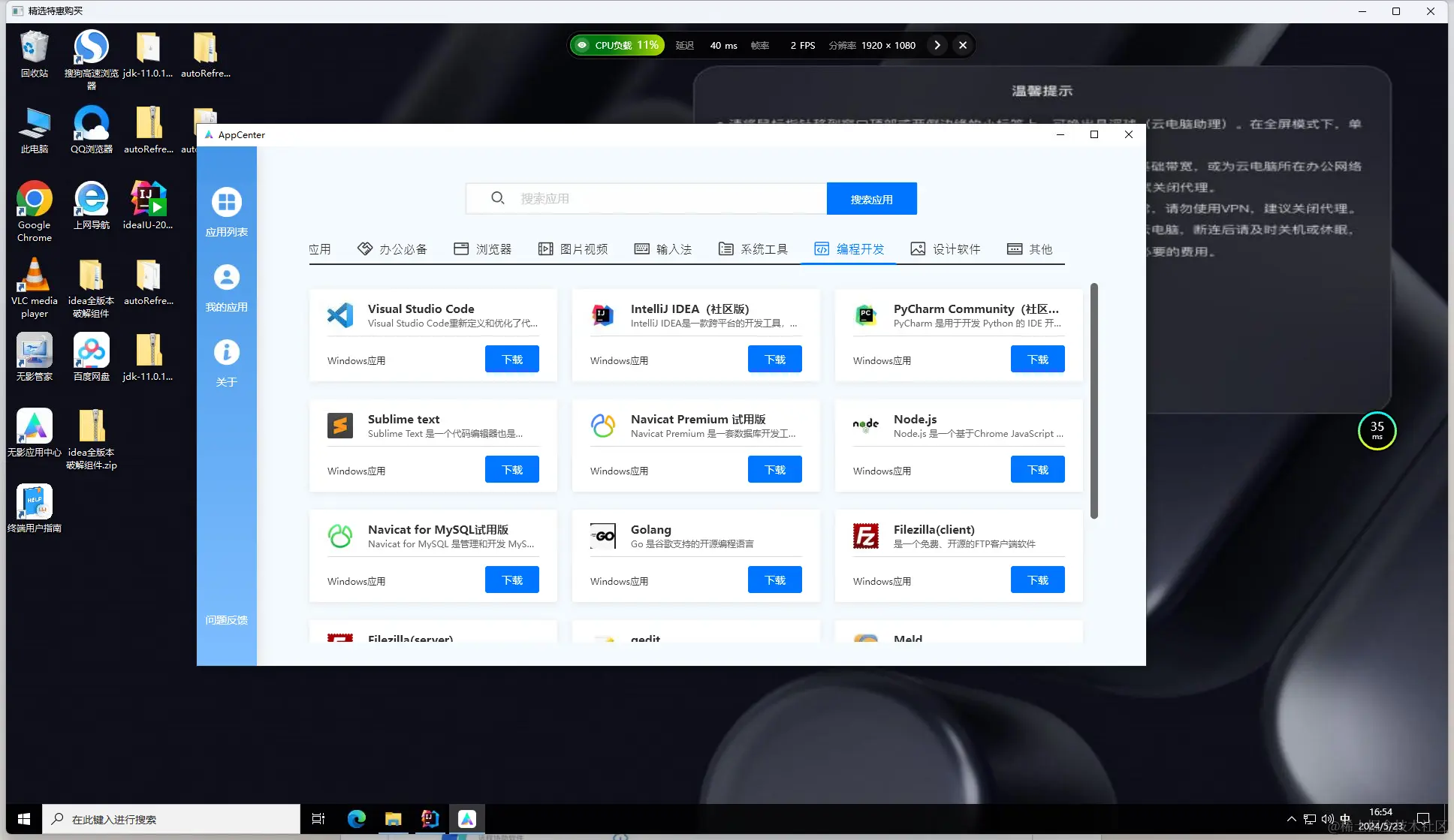Download Filezilla(client)
1454x840 pixels.
pos(1037,580)
